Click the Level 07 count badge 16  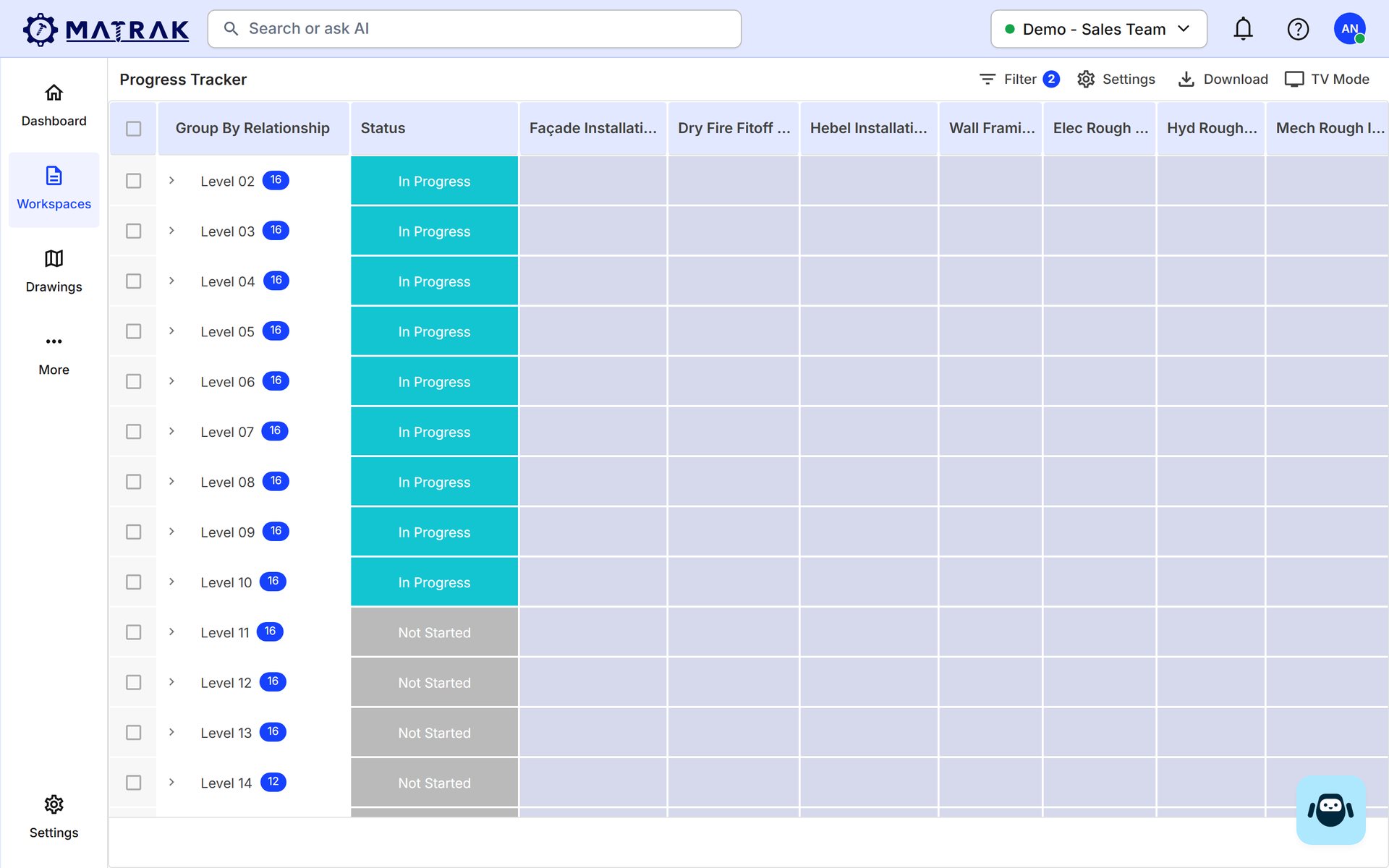tap(275, 431)
